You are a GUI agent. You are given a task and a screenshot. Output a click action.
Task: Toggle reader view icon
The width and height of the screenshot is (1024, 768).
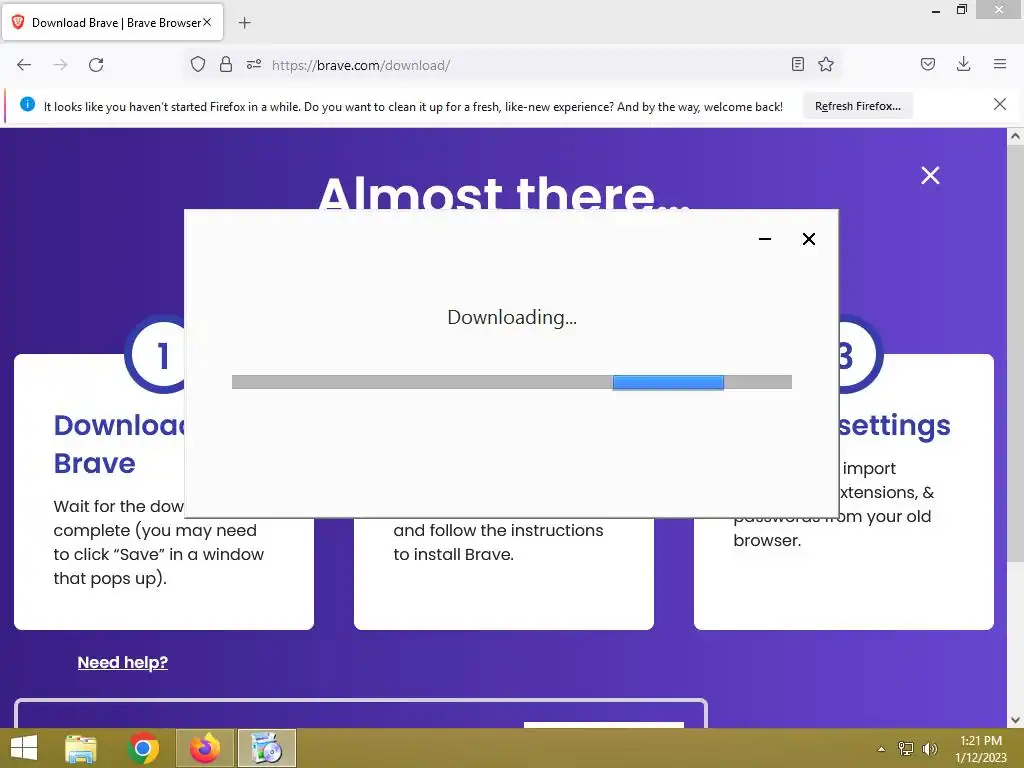797,64
